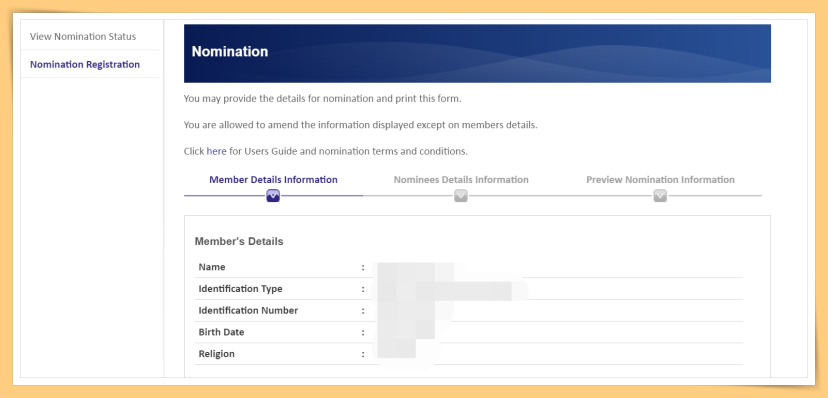Click the Religion row label
828x398 pixels.
coord(217,354)
